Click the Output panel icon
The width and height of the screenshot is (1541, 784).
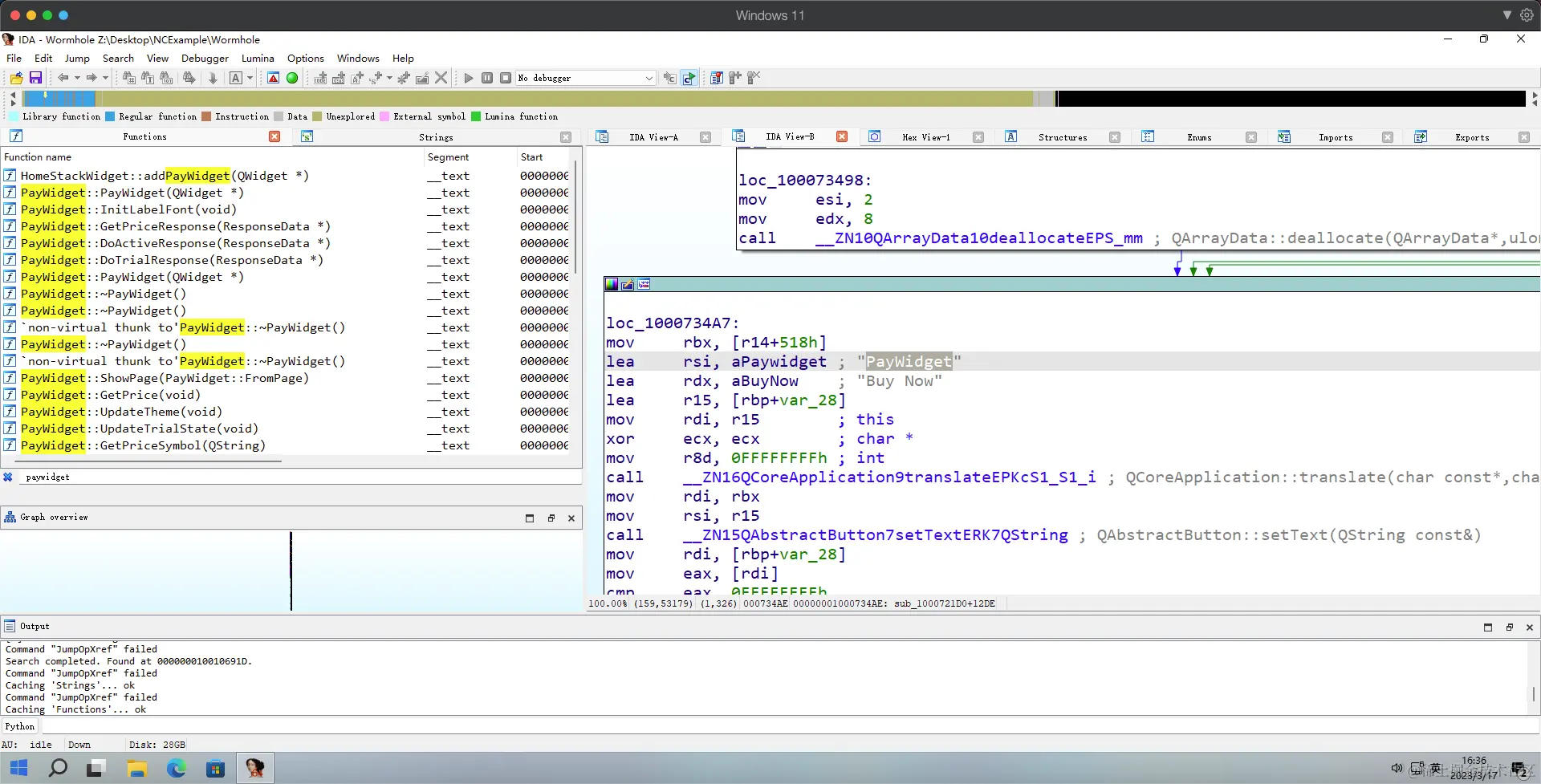point(10,626)
